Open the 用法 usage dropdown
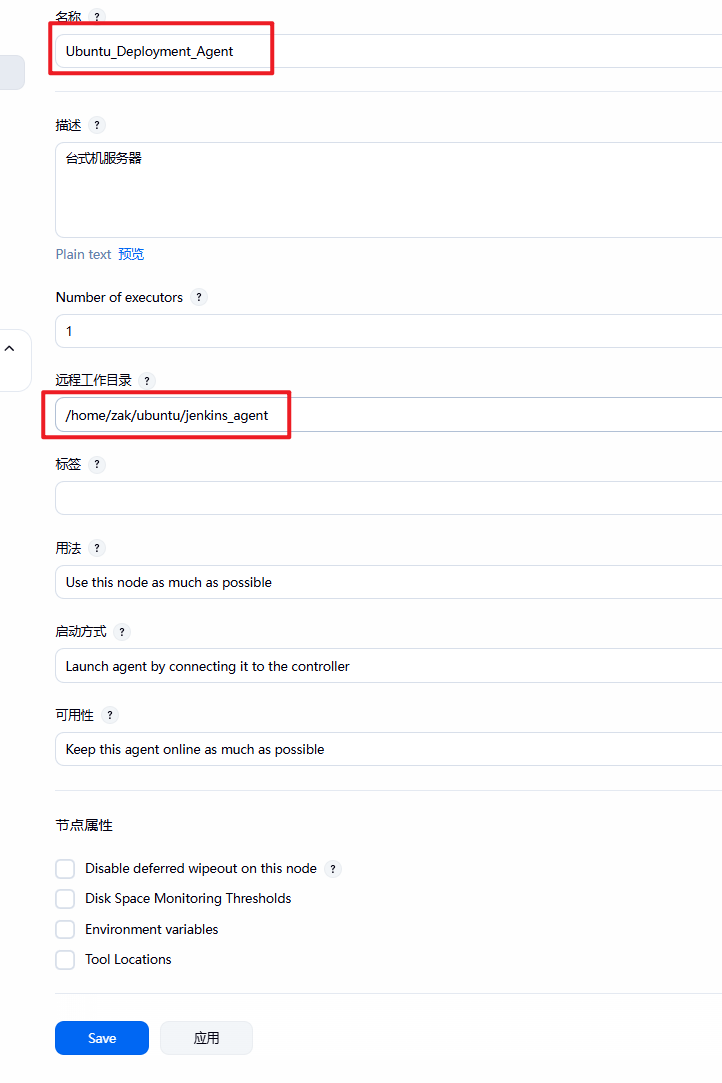 click(388, 582)
